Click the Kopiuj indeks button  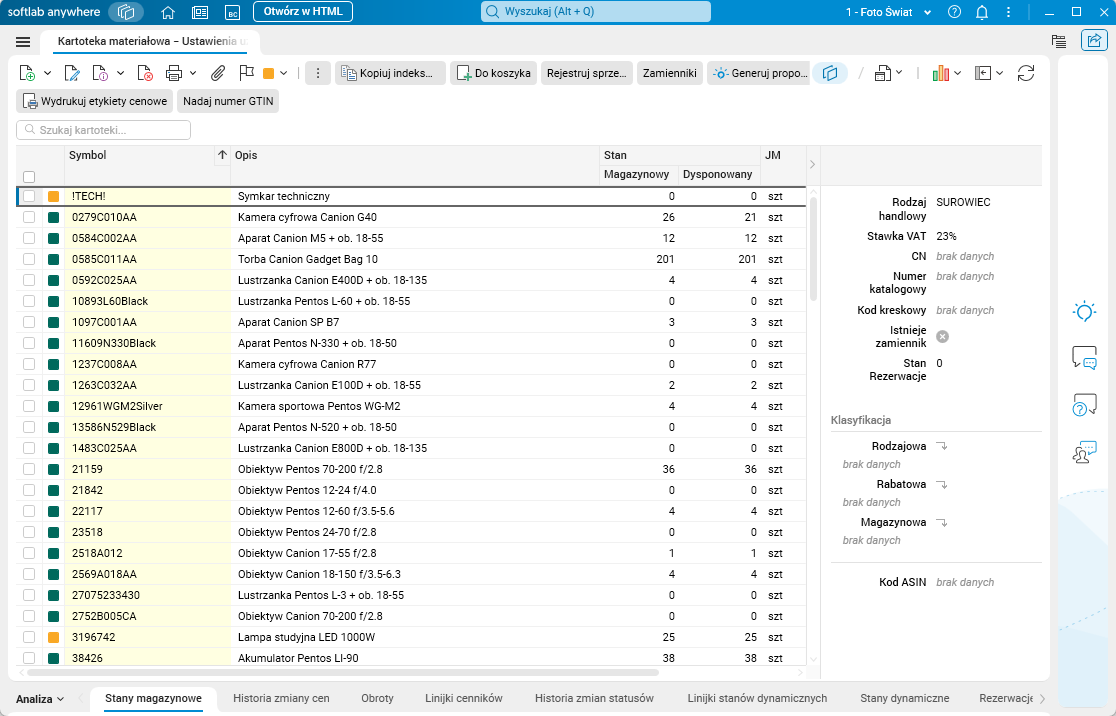[x=390, y=73]
